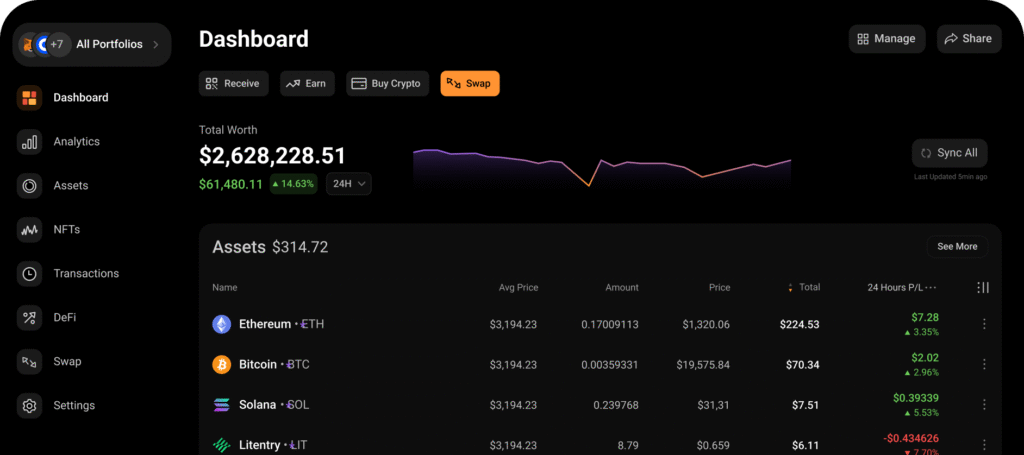Click the orange Swap button

tap(470, 84)
